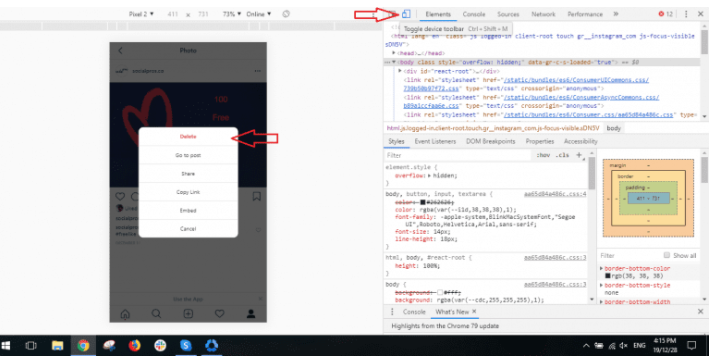Open File Explorer from the taskbar

(x=57, y=346)
